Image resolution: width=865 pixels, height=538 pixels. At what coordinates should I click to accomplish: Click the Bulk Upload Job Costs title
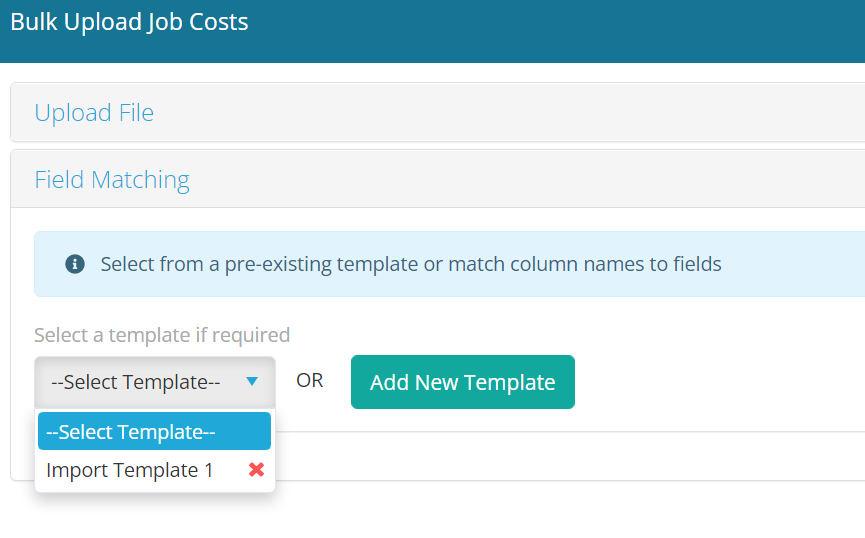(x=129, y=22)
